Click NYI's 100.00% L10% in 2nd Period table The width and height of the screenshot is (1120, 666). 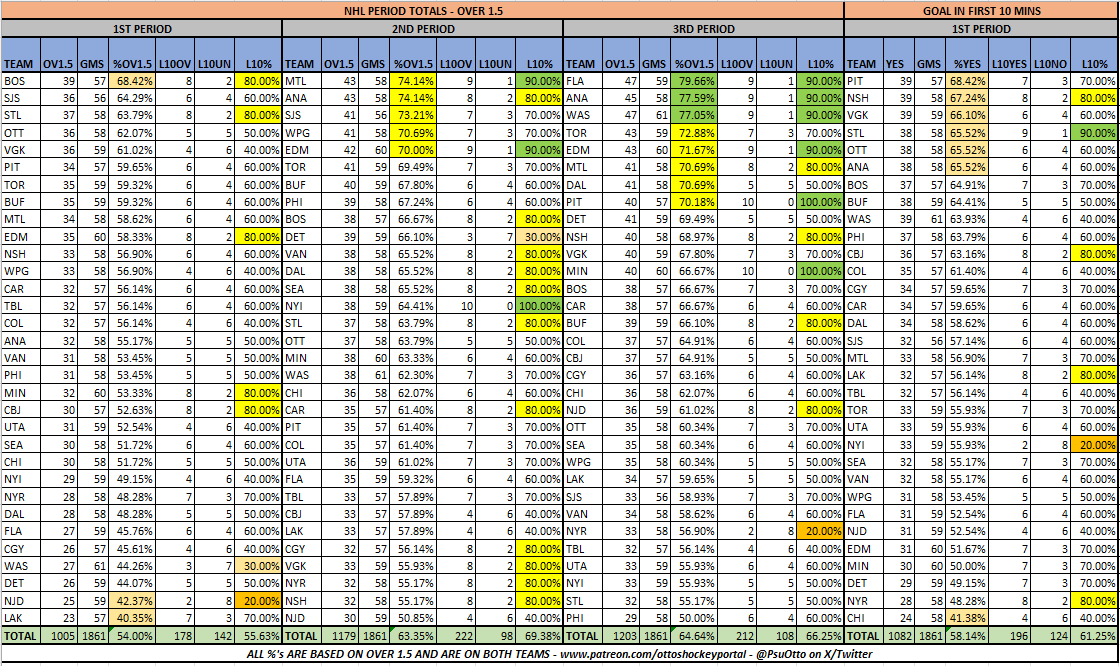[x=539, y=306]
